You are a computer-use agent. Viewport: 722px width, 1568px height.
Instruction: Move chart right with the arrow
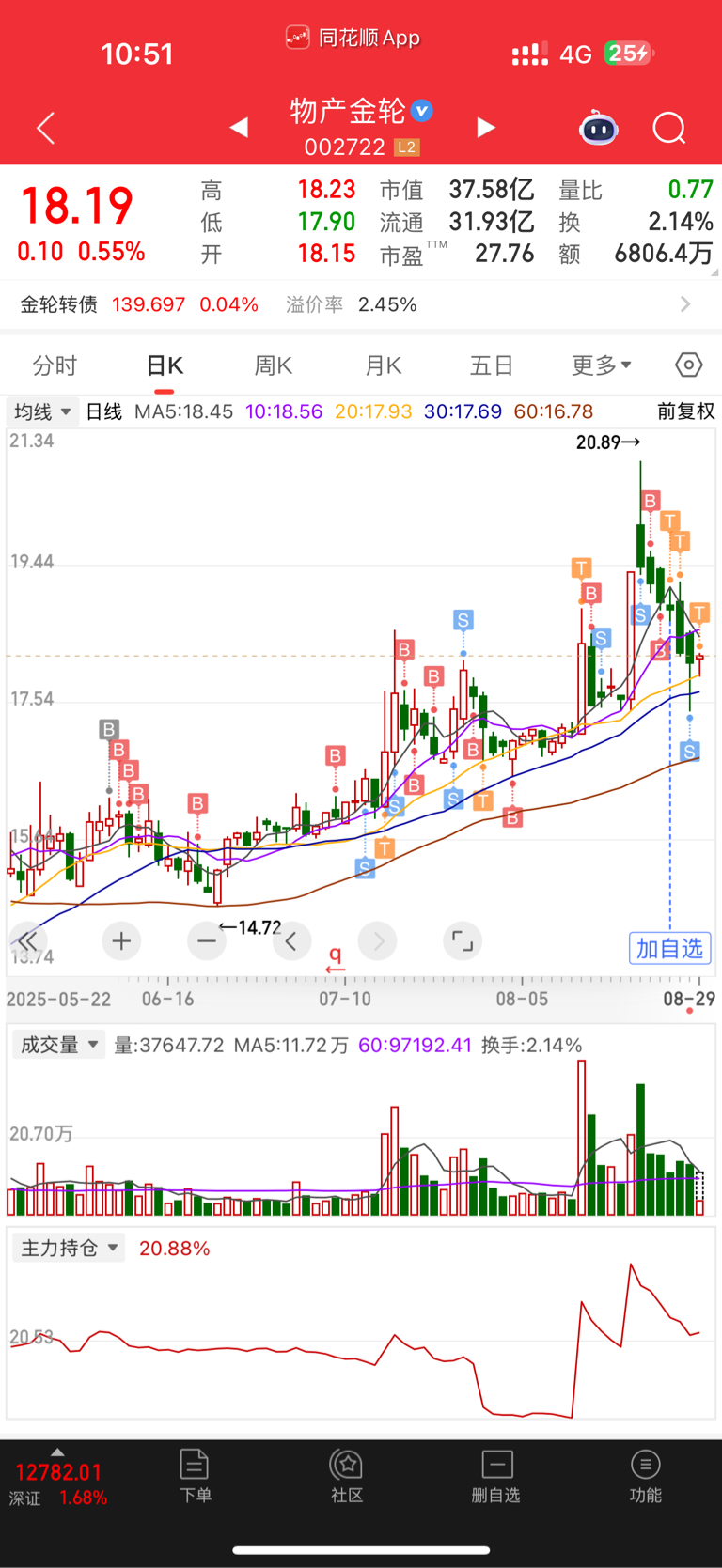[x=378, y=940]
